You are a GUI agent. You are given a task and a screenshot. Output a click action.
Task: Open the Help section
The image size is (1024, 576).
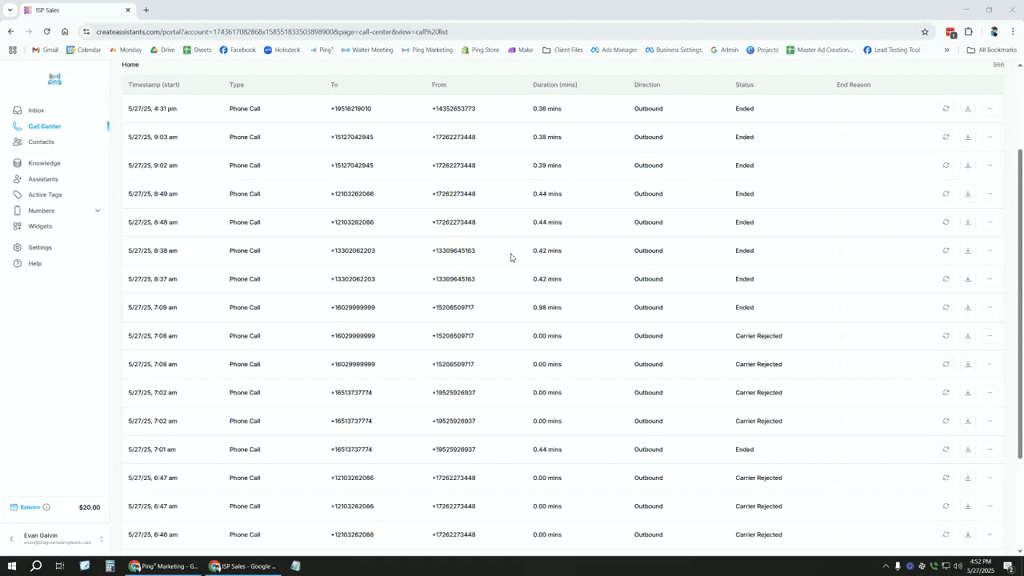[37, 263]
